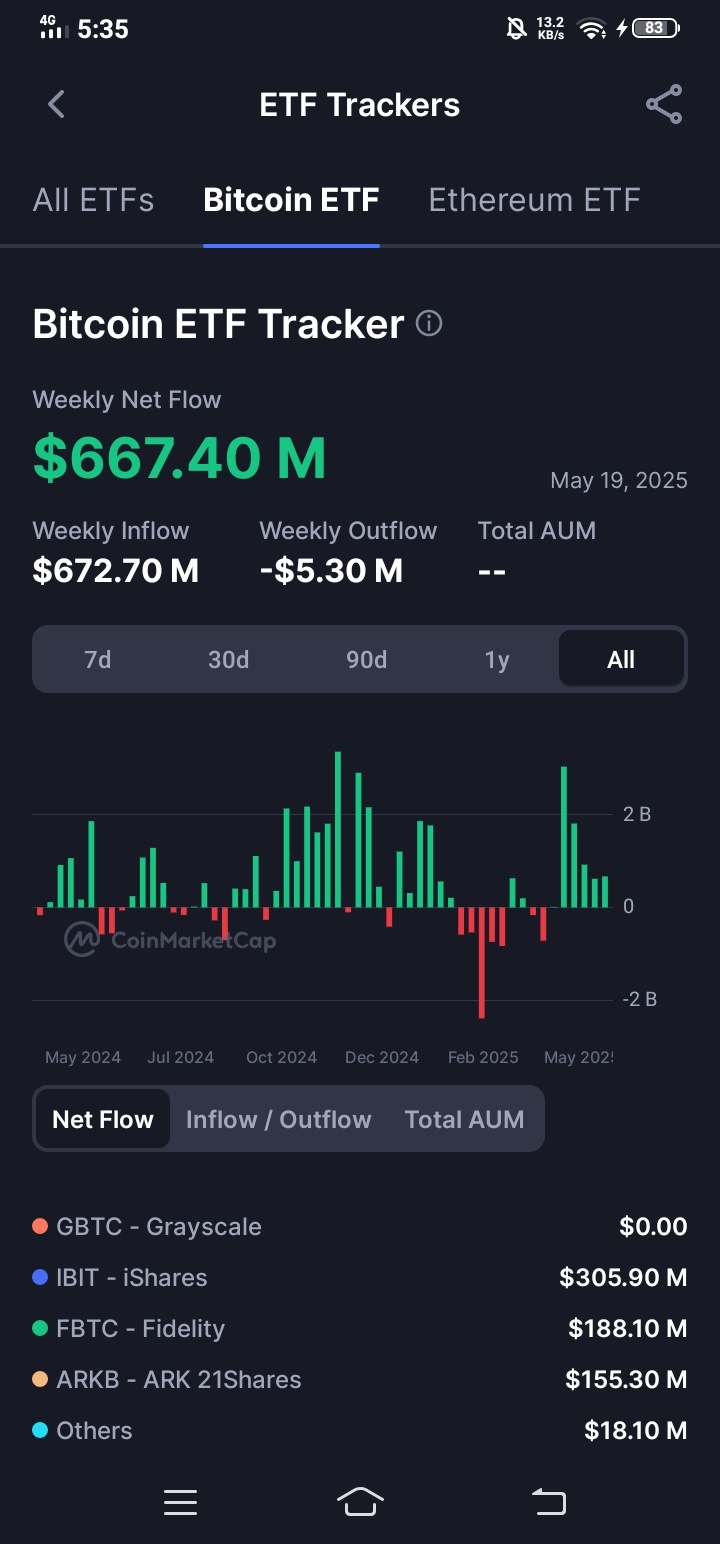
Task: Open the share icon
Action: 664,104
